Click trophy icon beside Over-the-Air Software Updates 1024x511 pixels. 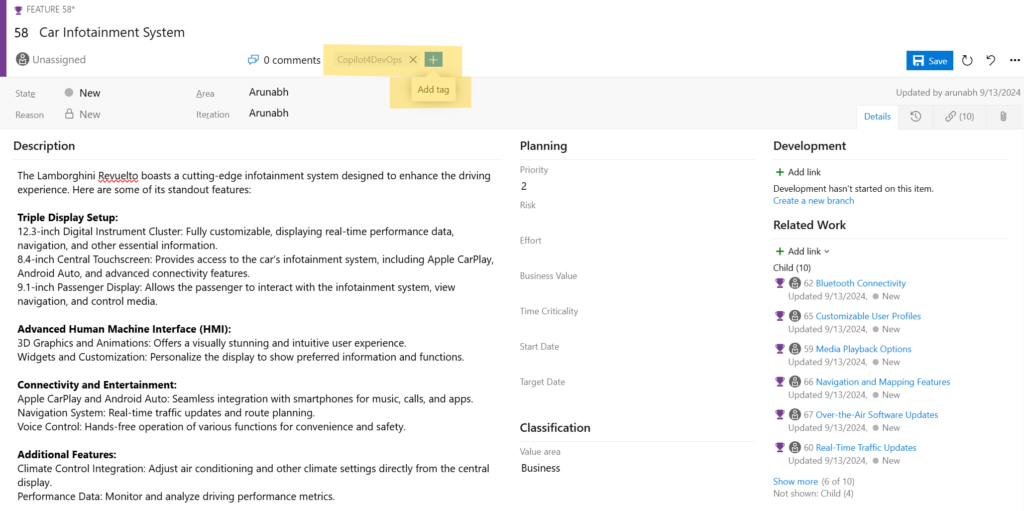click(779, 414)
